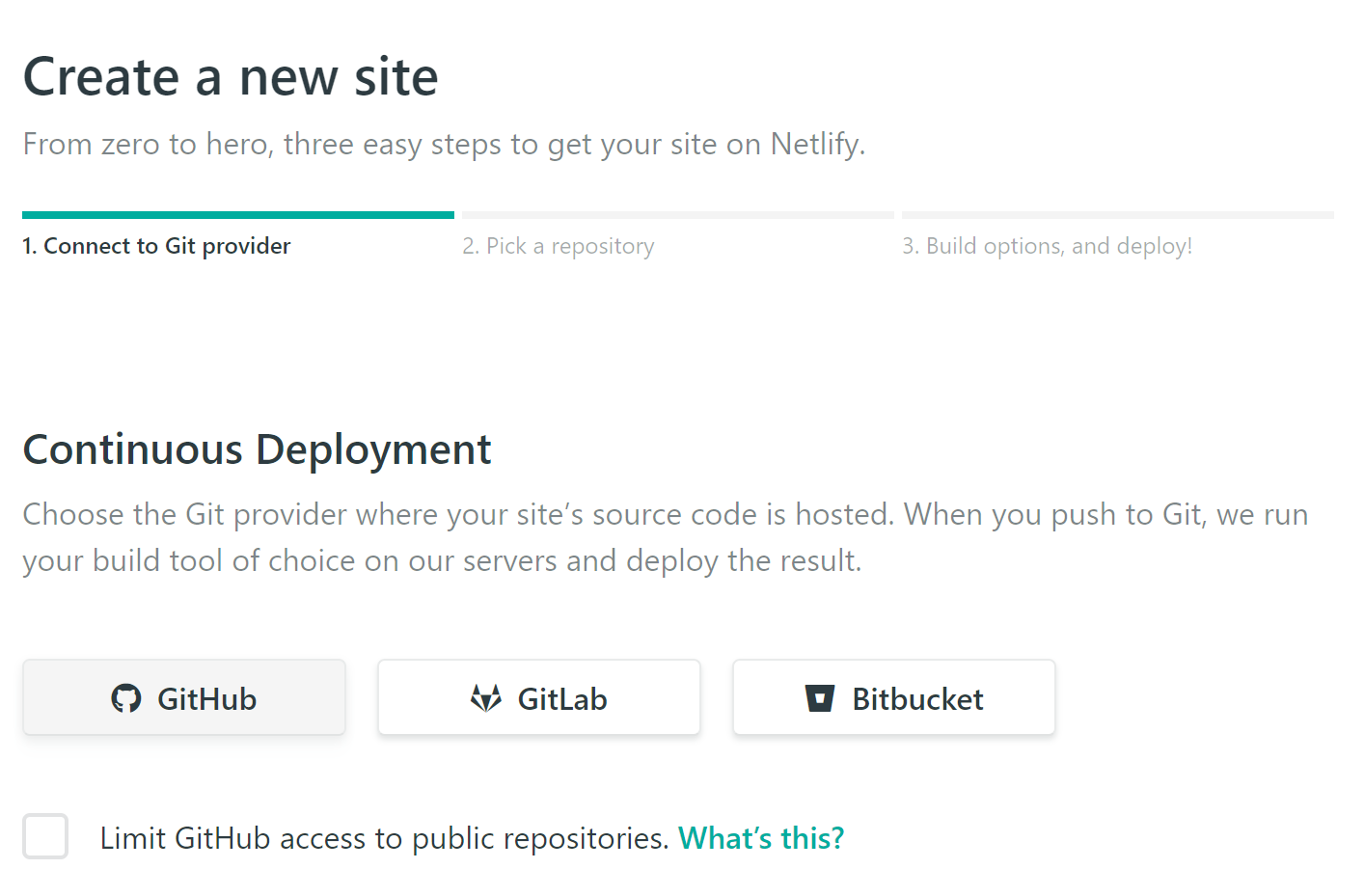Click the GitLab fox logo icon
This screenshot has height=896, width=1364.
(x=486, y=698)
